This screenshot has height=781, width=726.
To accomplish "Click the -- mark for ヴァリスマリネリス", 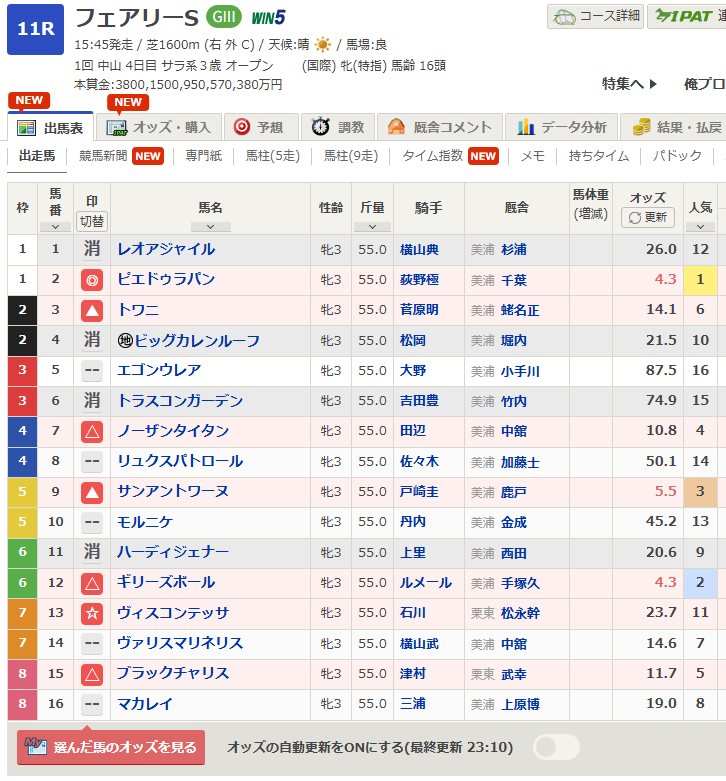I will [x=92, y=643].
